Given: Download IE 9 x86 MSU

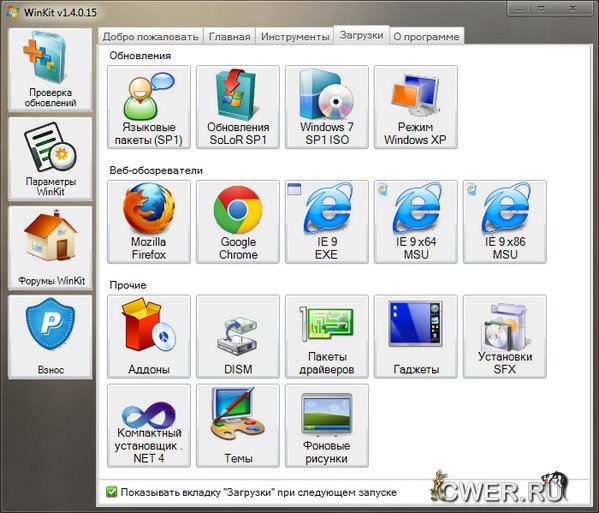Looking at the screenshot, I should point(505,222).
